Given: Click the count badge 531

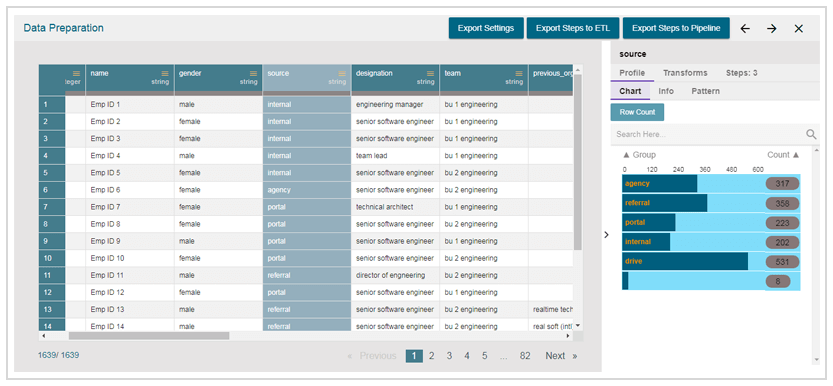Looking at the screenshot, I should click(782, 262).
